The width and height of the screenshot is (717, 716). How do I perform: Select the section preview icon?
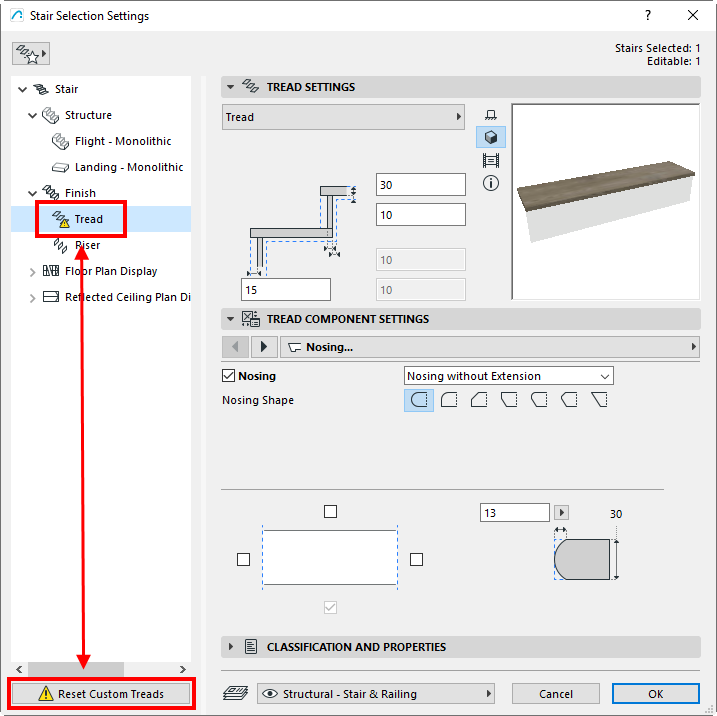pyautogui.click(x=491, y=160)
